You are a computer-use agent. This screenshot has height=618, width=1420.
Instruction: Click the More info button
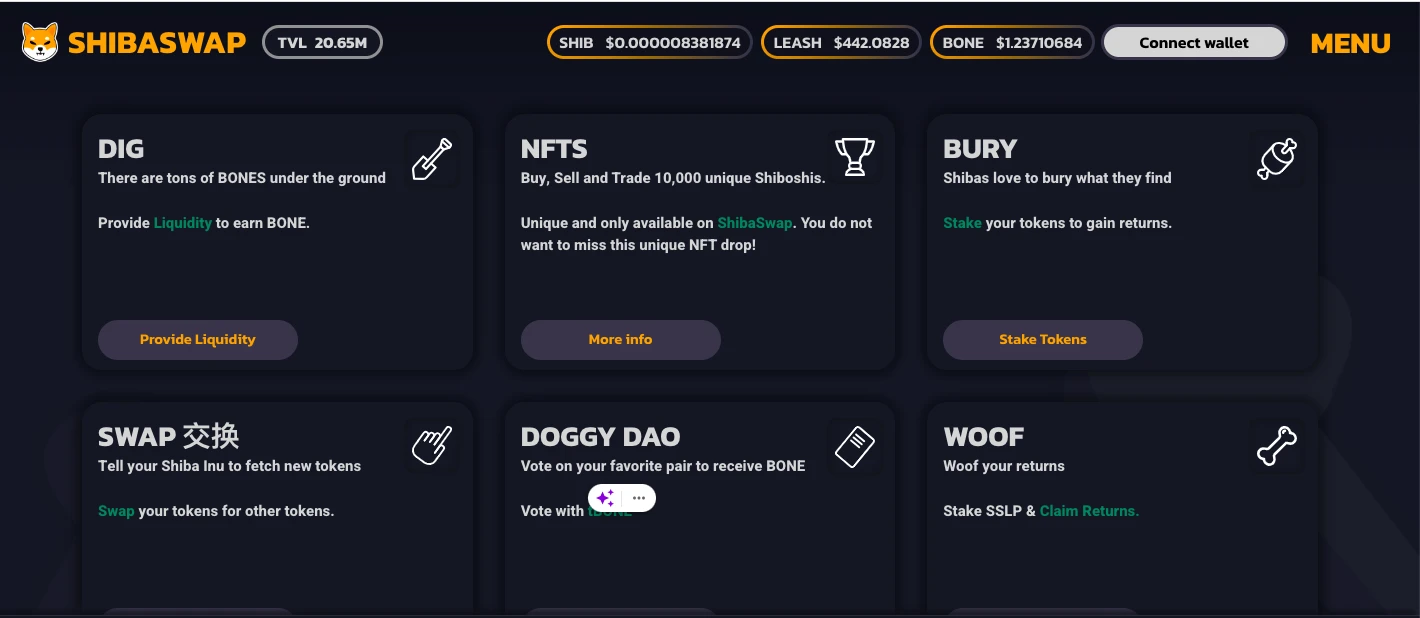[620, 340]
